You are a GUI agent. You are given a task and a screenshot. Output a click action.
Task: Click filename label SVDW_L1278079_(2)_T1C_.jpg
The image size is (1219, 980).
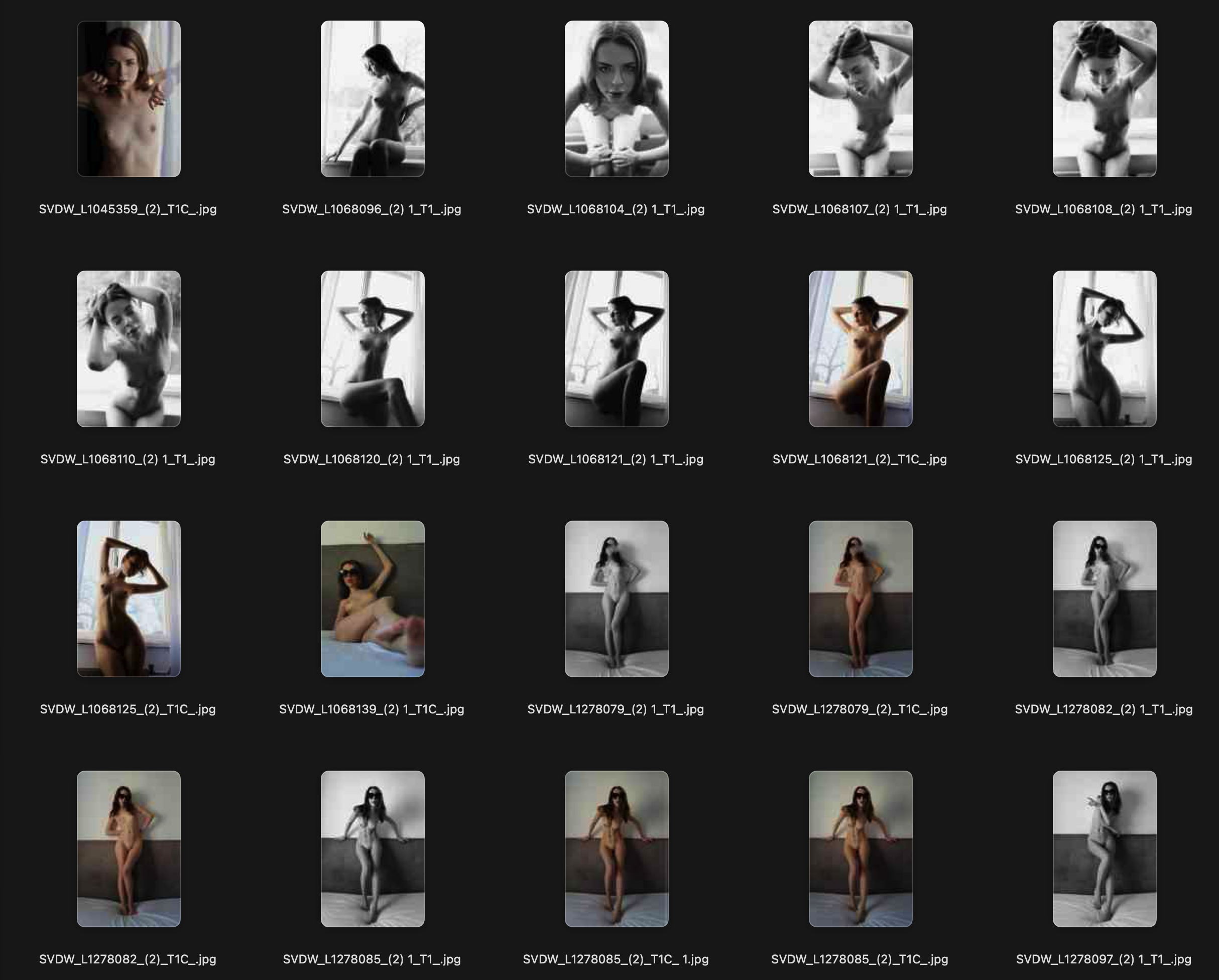tap(860, 709)
